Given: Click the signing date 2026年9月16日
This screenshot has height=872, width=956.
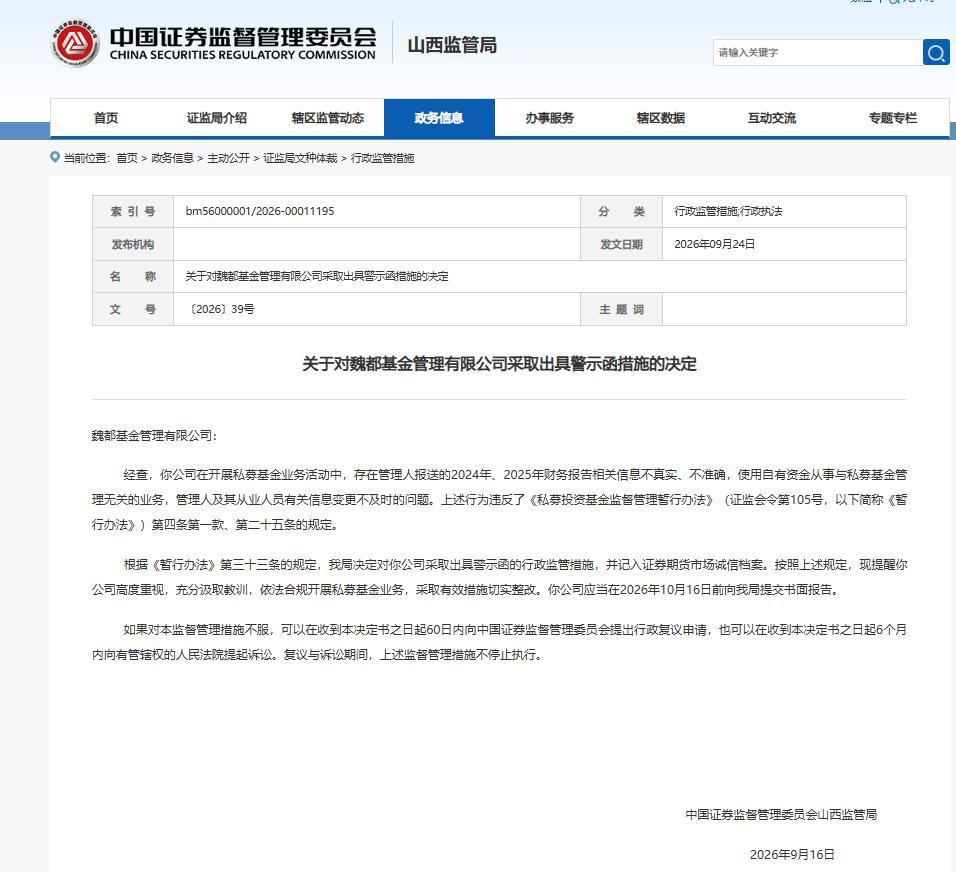Looking at the screenshot, I should point(792,854).
